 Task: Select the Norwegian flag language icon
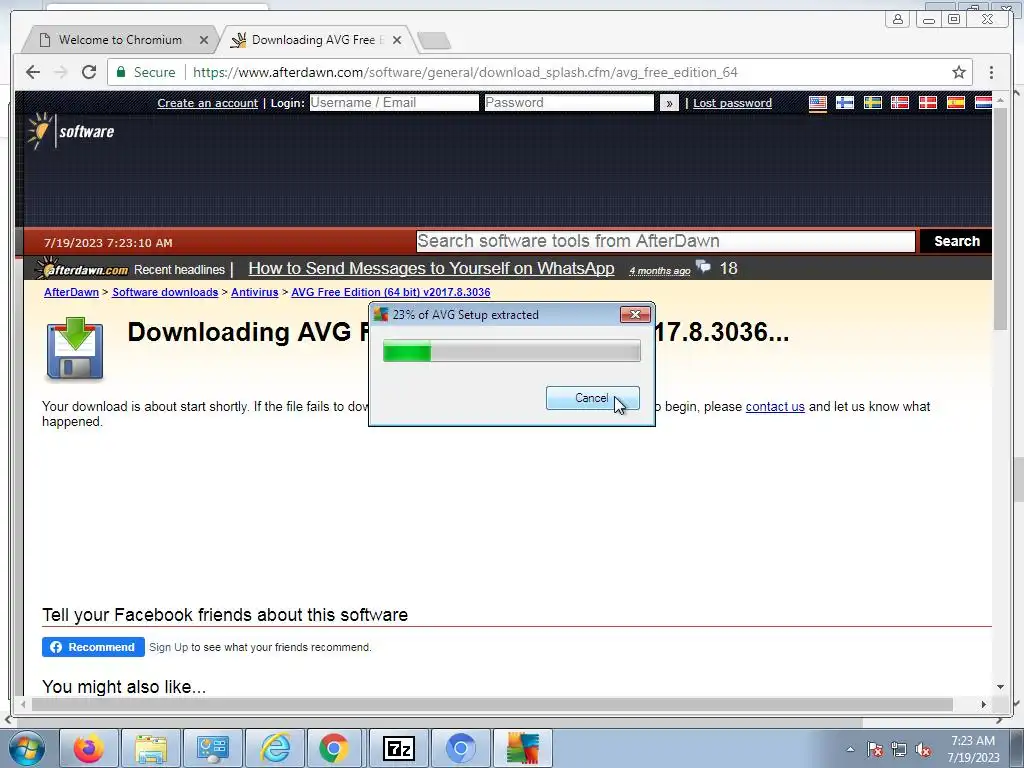click(900, 103)
